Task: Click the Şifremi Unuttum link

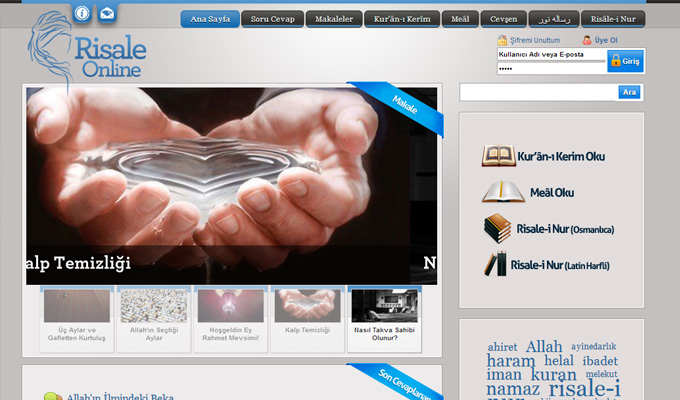Action: 535,40
